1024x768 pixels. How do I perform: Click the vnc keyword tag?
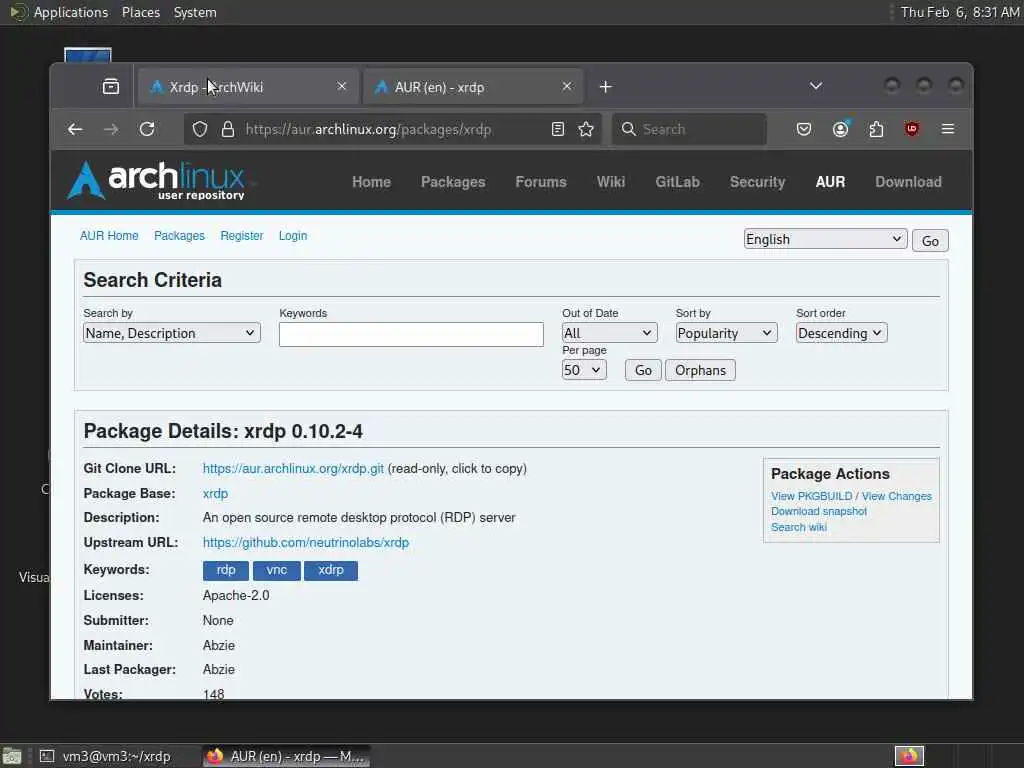point(277,570)
